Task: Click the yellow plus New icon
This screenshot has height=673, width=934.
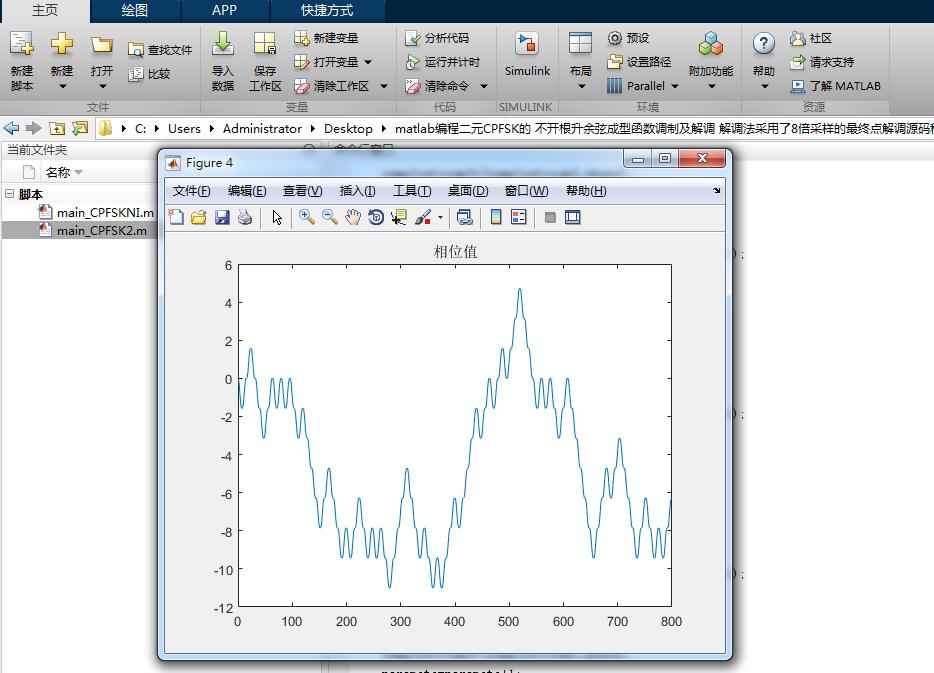Action: [61, 44]
